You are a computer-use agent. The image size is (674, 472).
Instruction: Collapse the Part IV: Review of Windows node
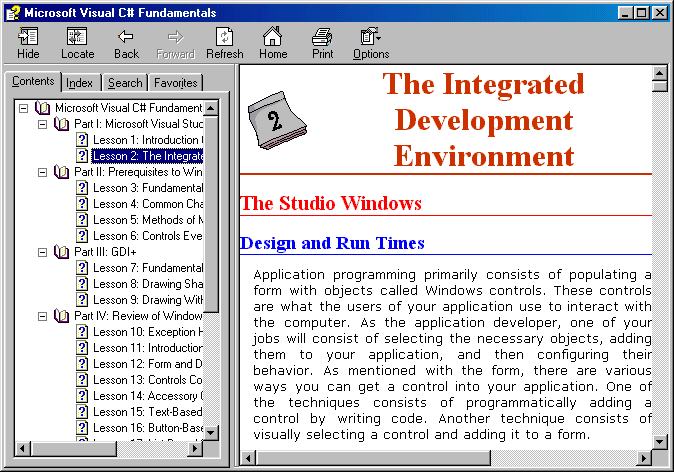43,316
